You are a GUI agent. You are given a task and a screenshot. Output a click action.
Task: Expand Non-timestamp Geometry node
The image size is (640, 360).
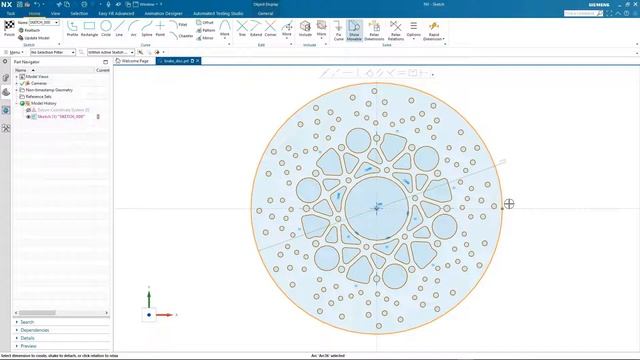coord(17,90)
